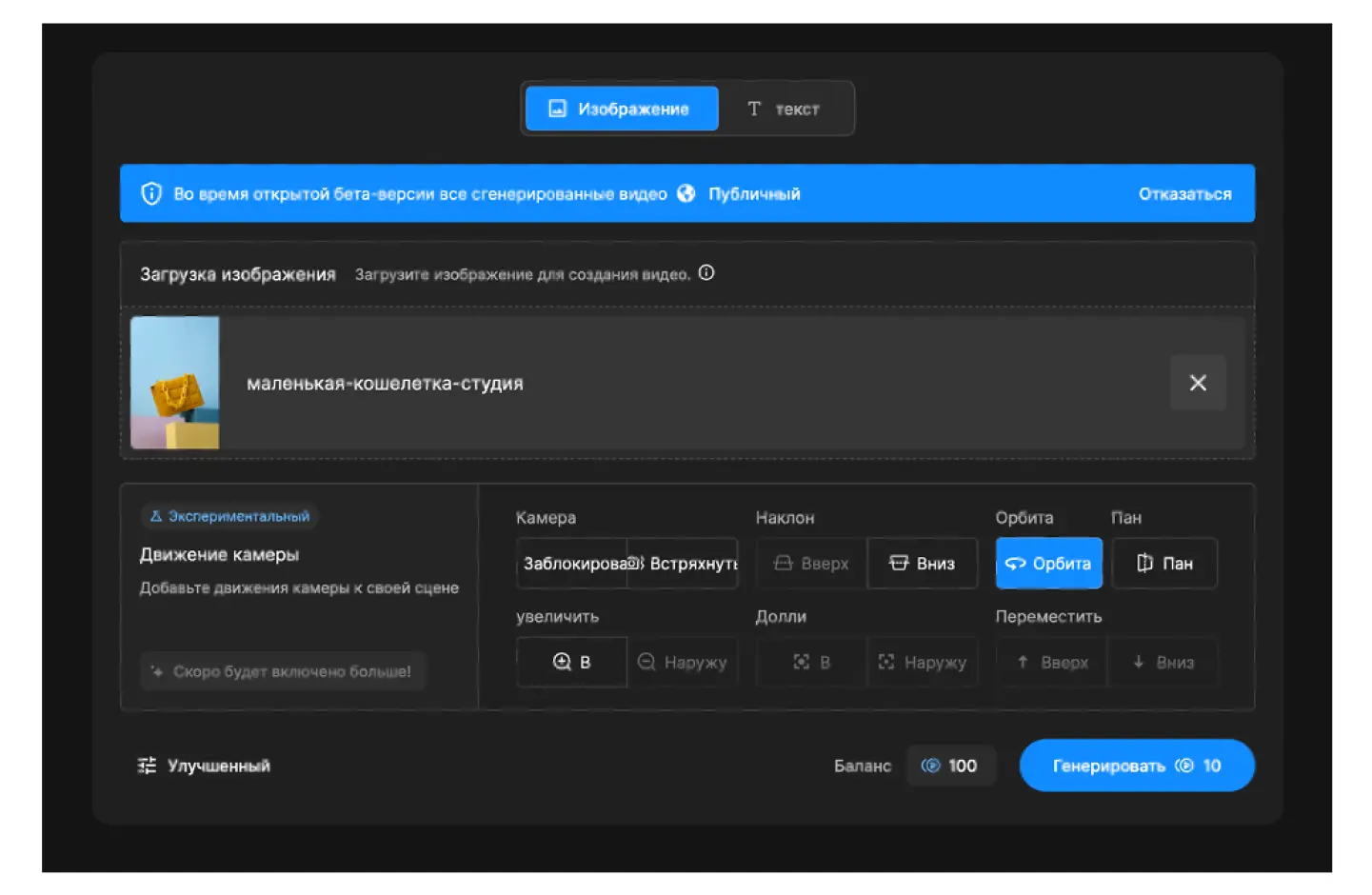1372x895 pixels.
Task: Toggle the Пан camera movement button
Action: click(1165, 564)
